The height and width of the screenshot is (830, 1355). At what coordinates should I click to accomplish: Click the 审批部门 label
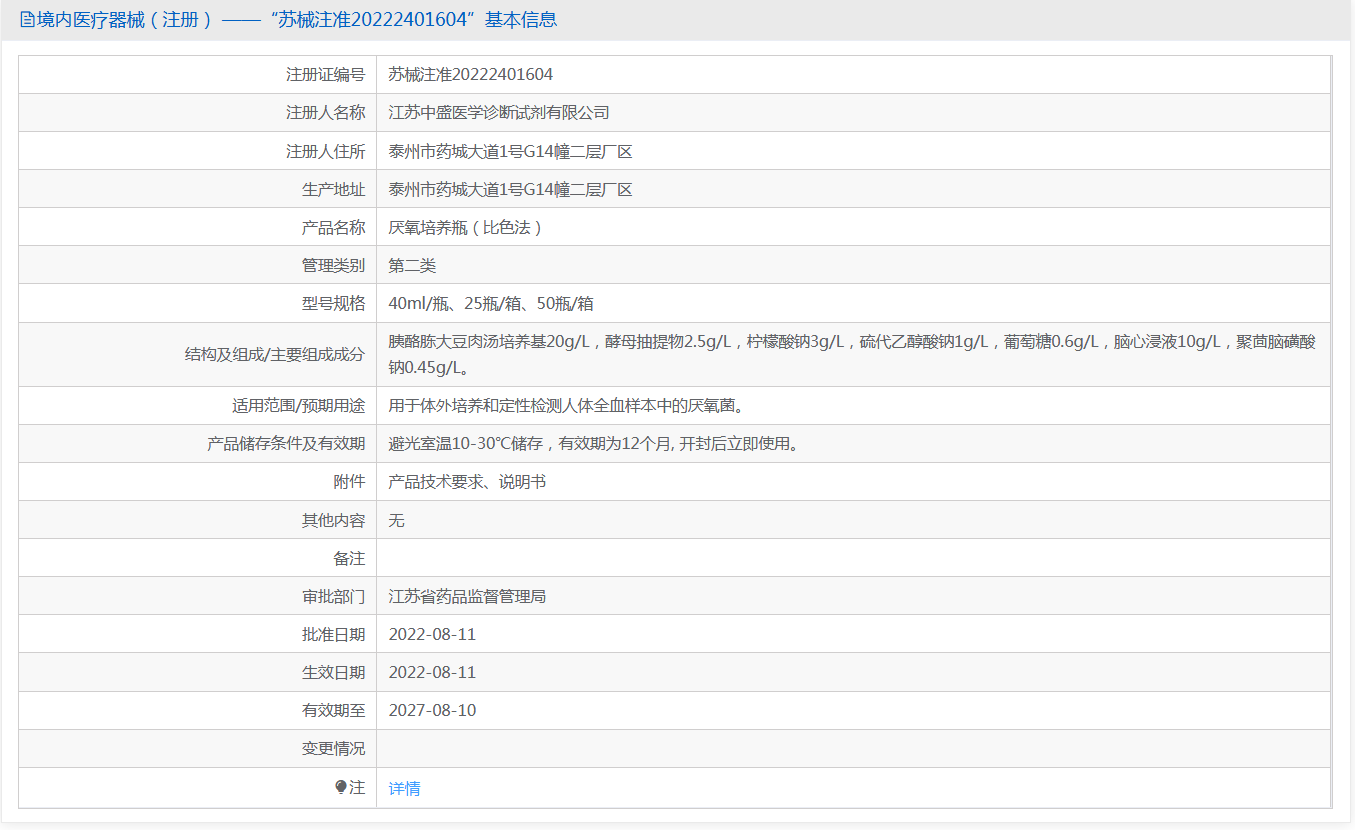pos(334,596)
